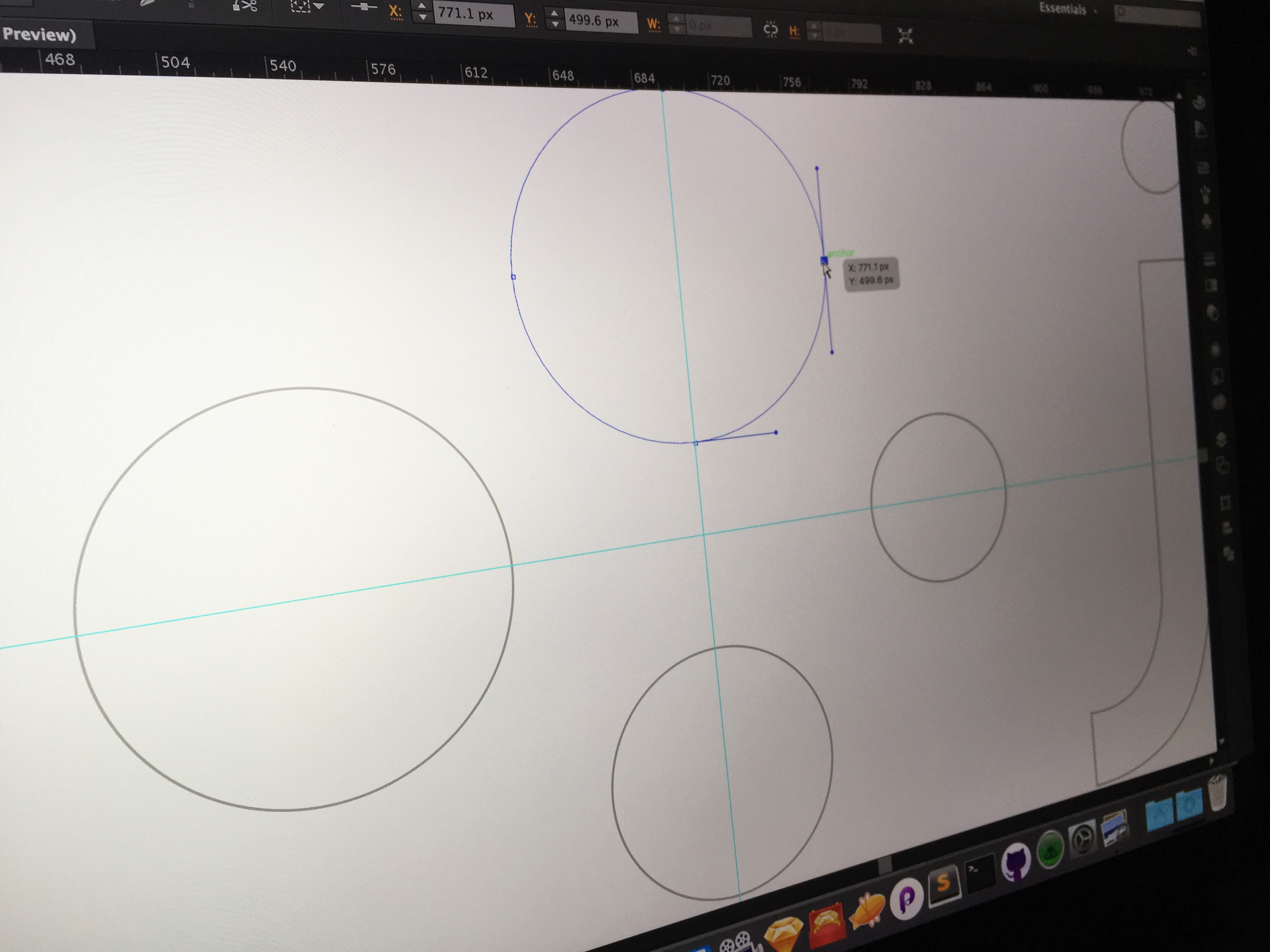This screenshot has width=1270, height=952.
Task: Open Sketch from the Dock
Action: (784, 934)
